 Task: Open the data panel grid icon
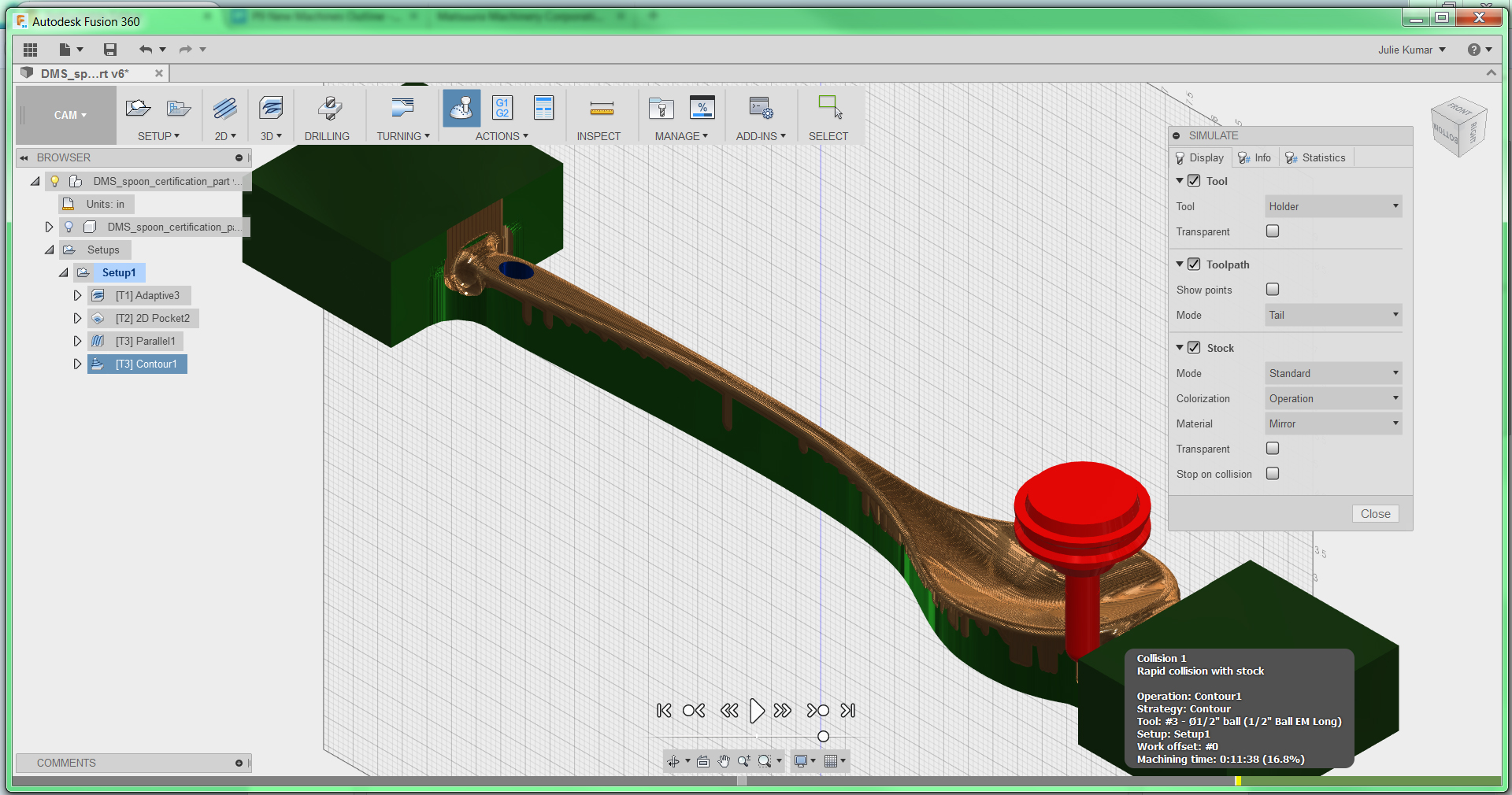pyautogui.click(x=31, y=50)
